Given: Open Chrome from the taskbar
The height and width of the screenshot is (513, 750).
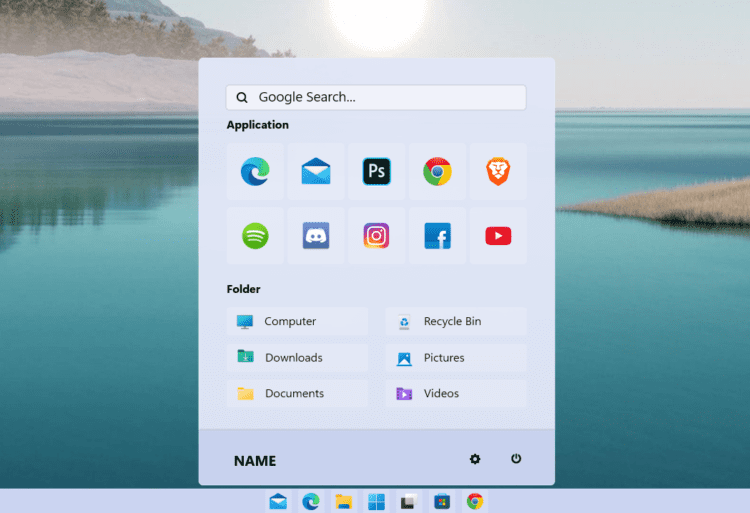Looking at the screenshot, I should point(474,502).
